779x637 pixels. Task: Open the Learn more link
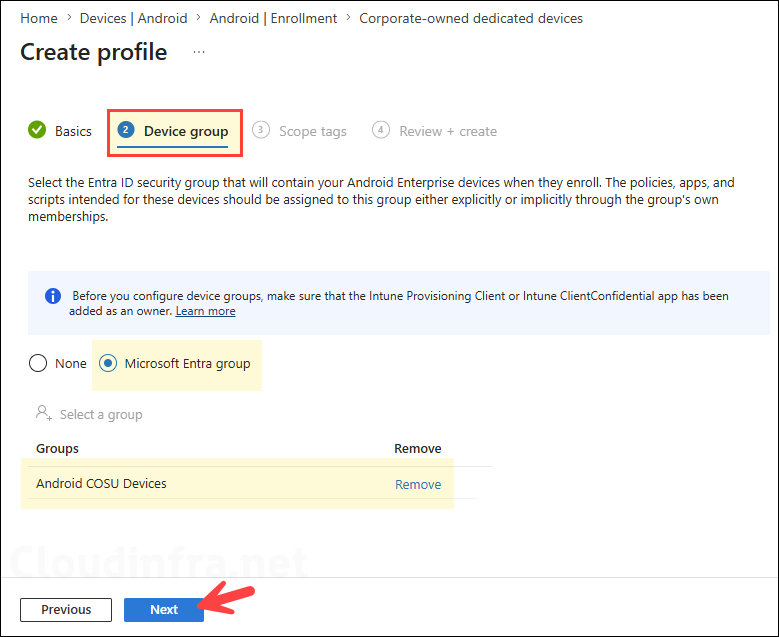click(x=206, y=311)
